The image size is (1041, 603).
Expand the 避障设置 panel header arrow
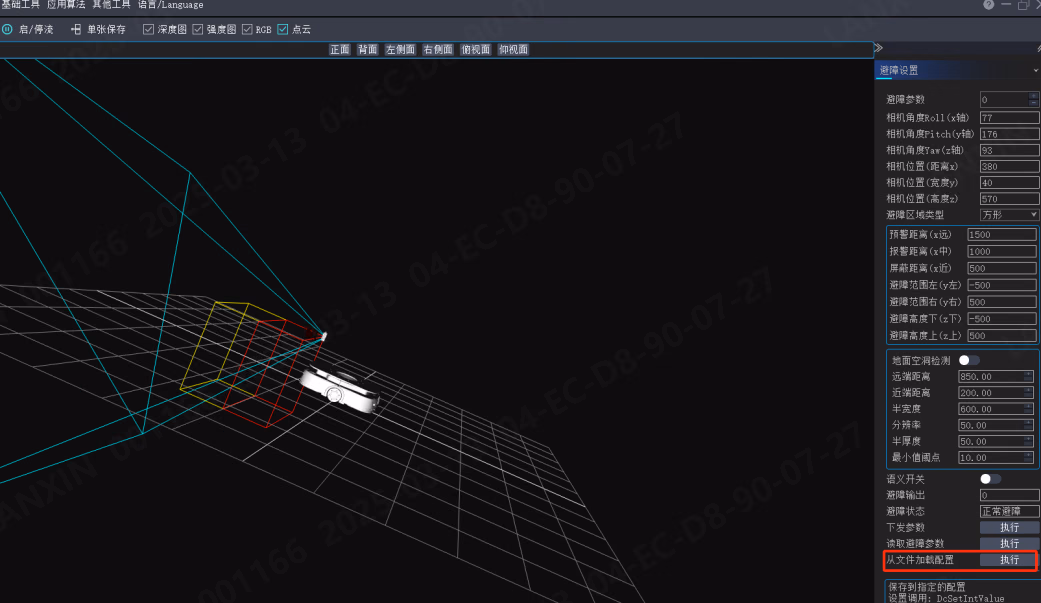pyautogui.click(x=1036, y=70)
